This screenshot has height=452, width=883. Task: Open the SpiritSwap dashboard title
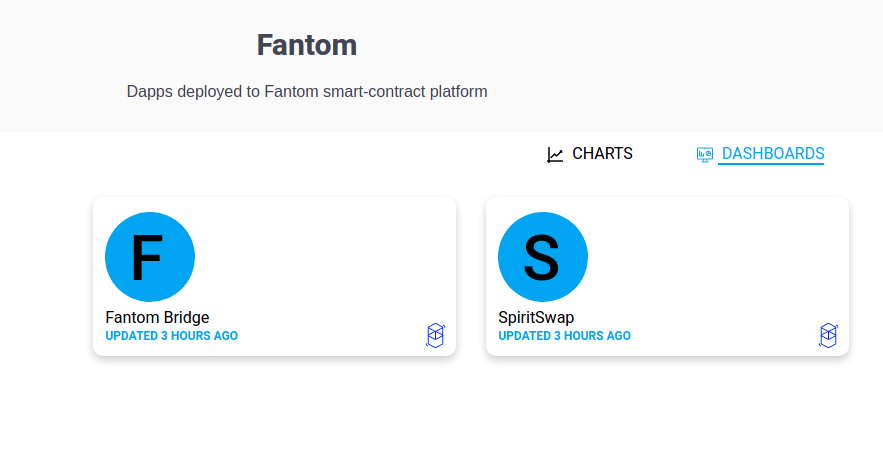click(536, 317)
